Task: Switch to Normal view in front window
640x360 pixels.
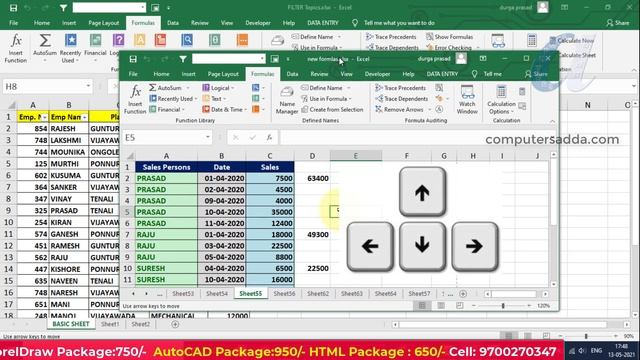Action: pyautogui.click(x=422, y=305)
